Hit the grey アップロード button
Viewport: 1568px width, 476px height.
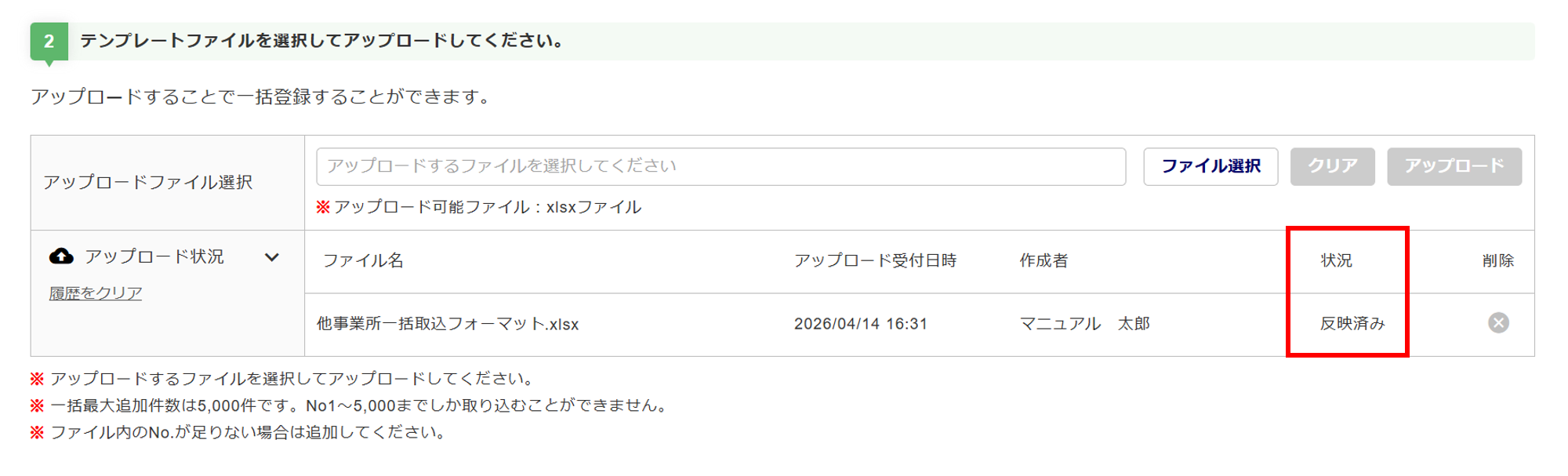tap(1454, 166)
